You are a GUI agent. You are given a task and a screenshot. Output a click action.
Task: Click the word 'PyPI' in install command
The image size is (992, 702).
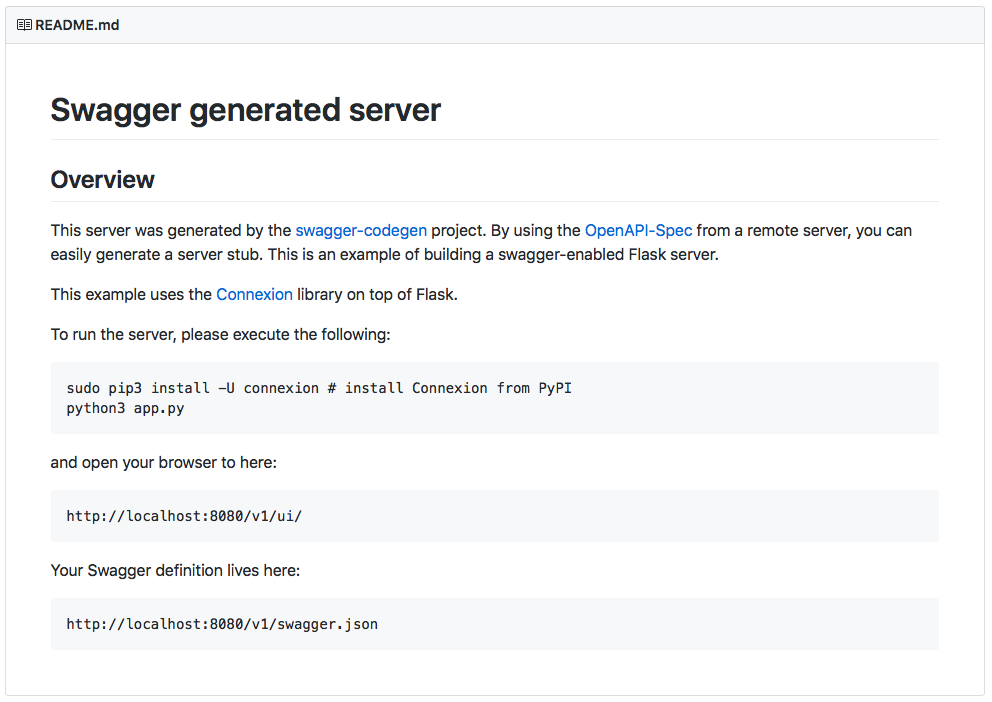555,388
